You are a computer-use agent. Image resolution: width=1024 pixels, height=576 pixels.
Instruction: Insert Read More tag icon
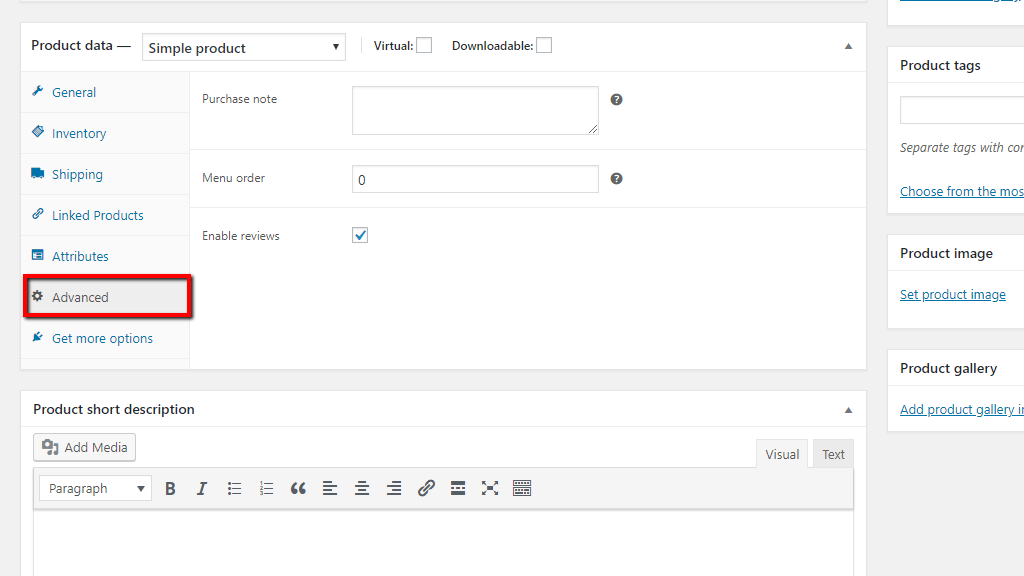[x=458, y=488]
